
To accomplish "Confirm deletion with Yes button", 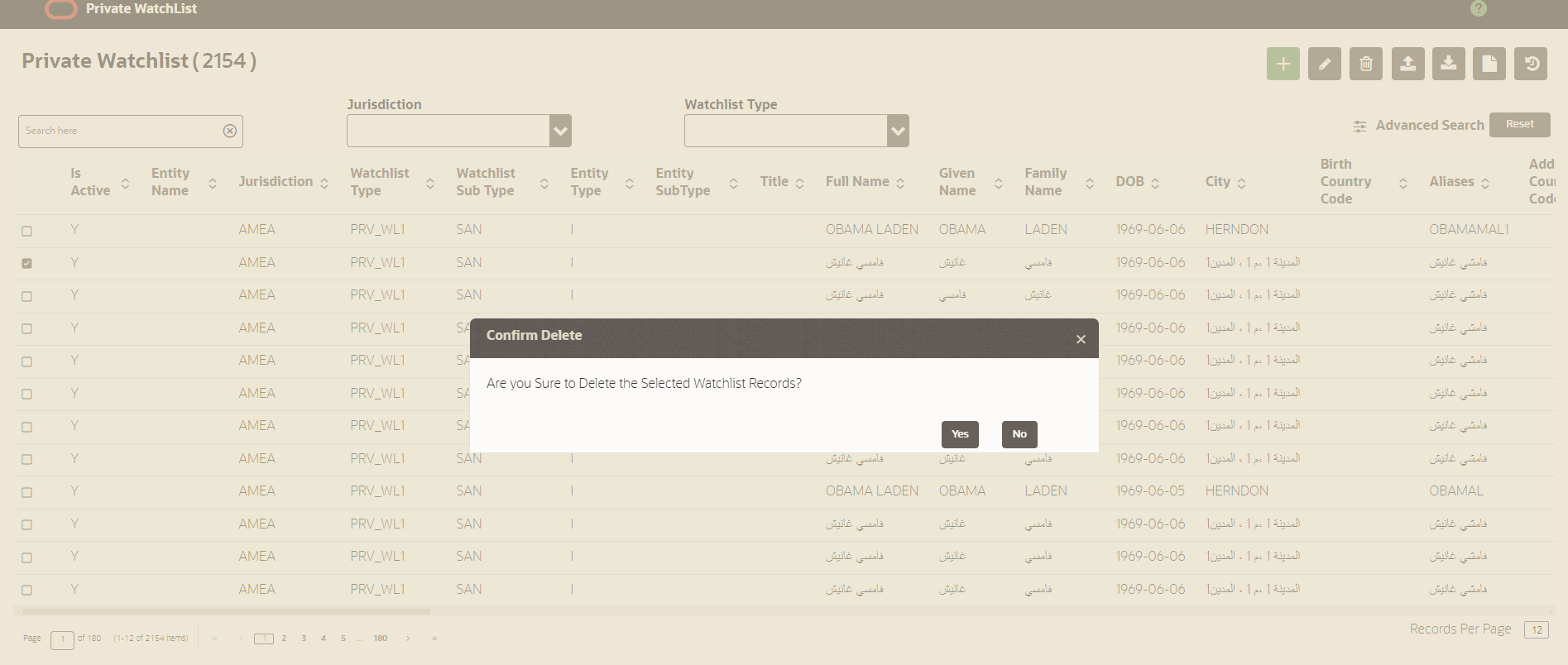I will [960, 434].
